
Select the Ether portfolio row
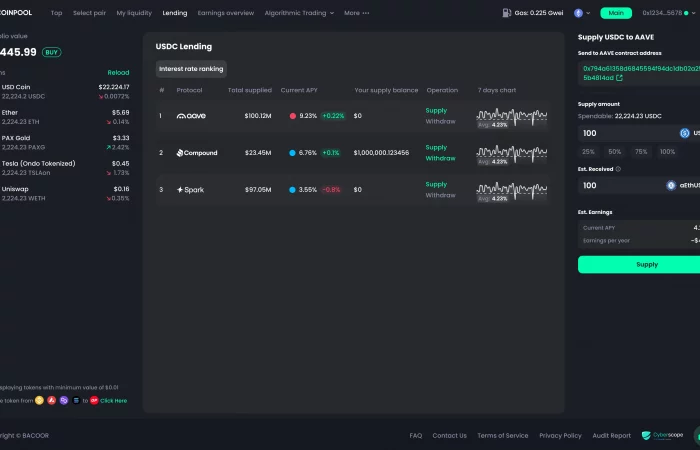point(65,117)
